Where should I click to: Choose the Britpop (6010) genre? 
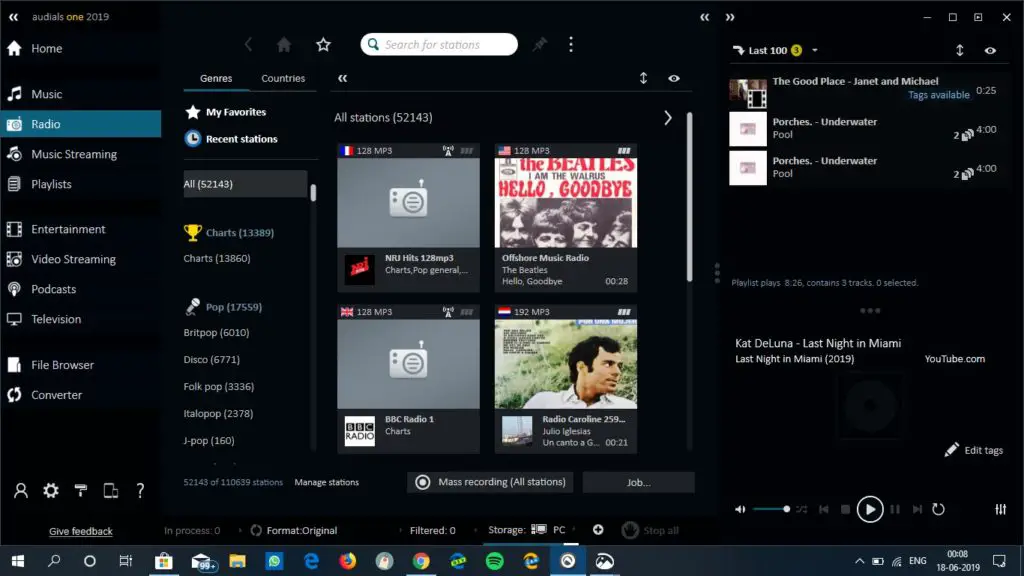(216, 332)
